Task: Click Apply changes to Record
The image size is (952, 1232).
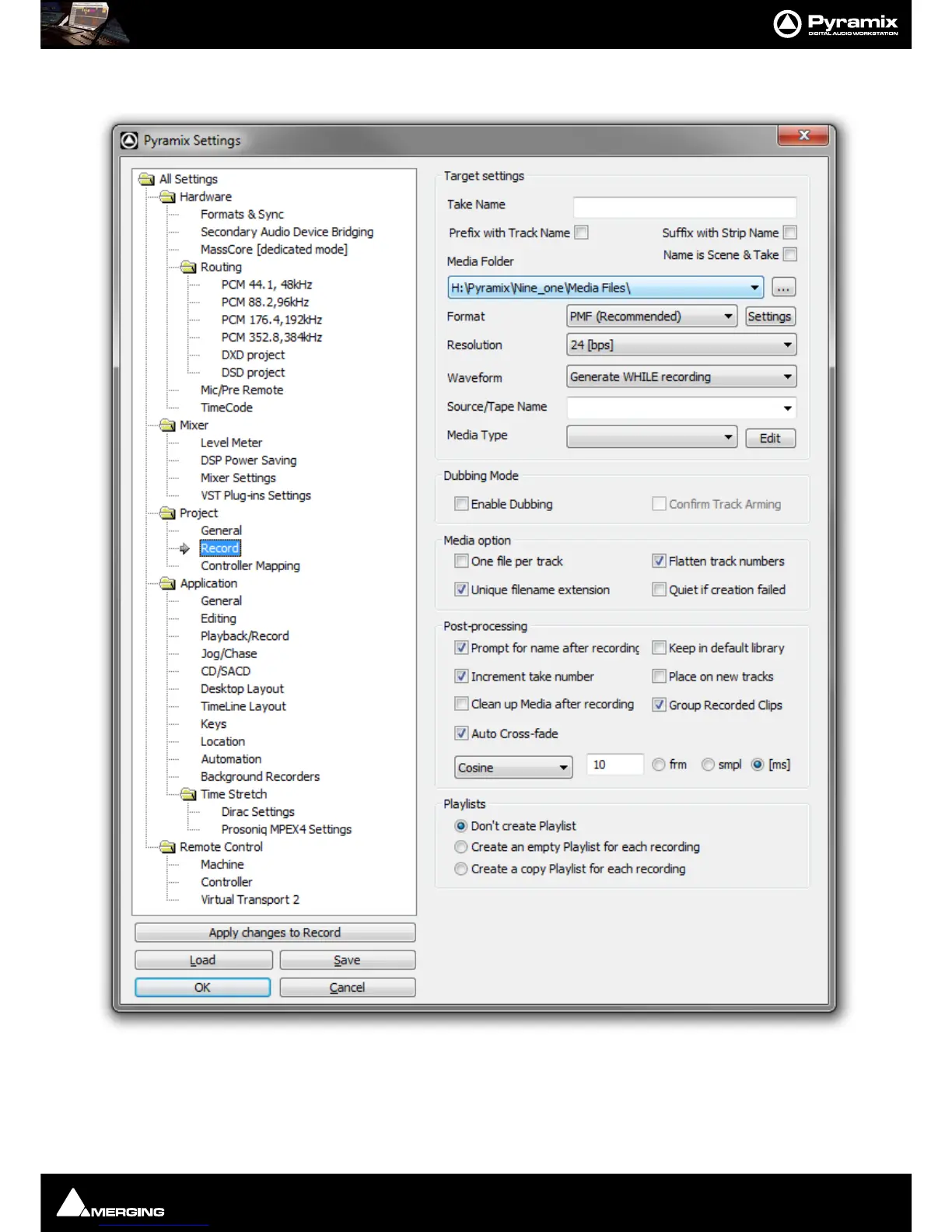Action: point(275,933)
